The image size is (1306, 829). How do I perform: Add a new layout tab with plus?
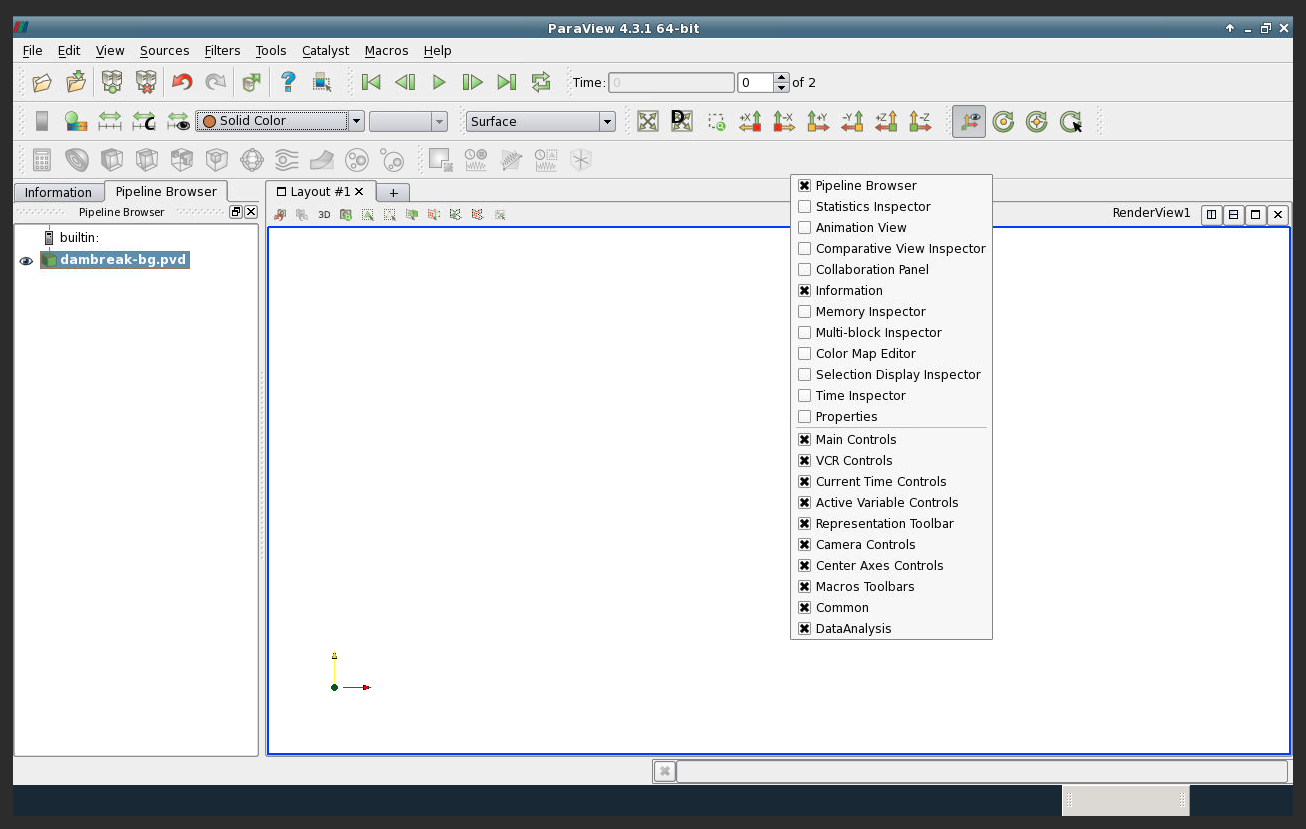tap(393, 192)
